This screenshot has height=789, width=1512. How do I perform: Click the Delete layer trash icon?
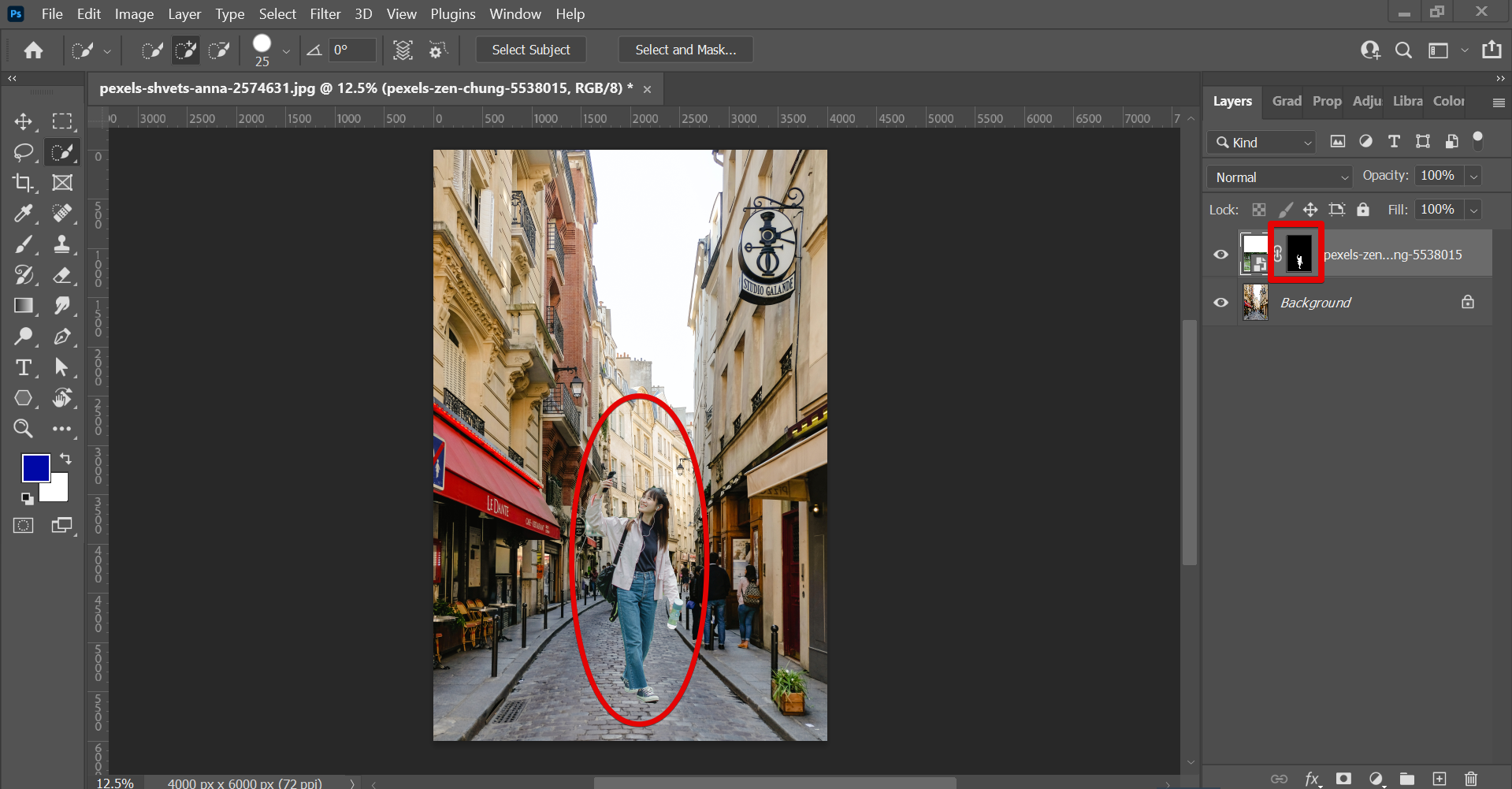click(1471, 779)
